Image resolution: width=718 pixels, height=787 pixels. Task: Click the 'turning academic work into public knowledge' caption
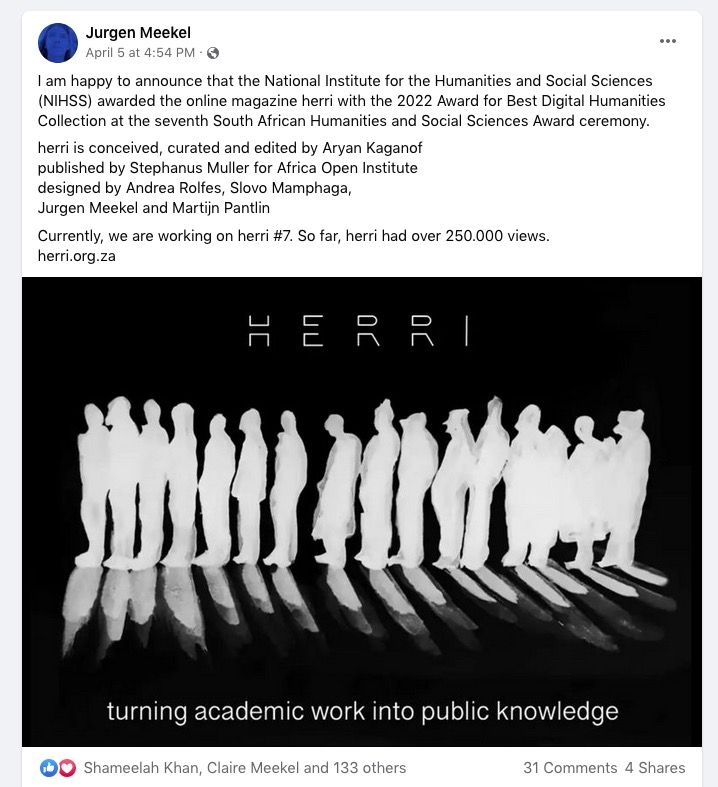[362, 712]
